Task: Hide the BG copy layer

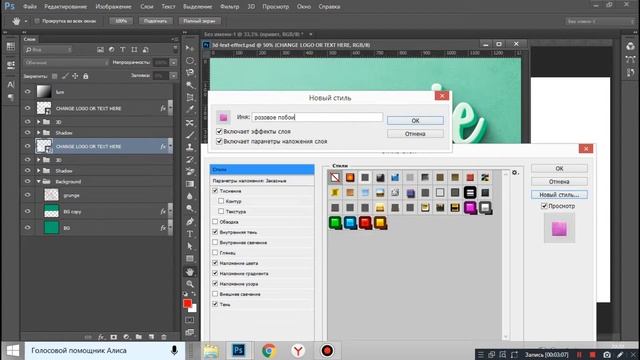Action: (27, 211)
